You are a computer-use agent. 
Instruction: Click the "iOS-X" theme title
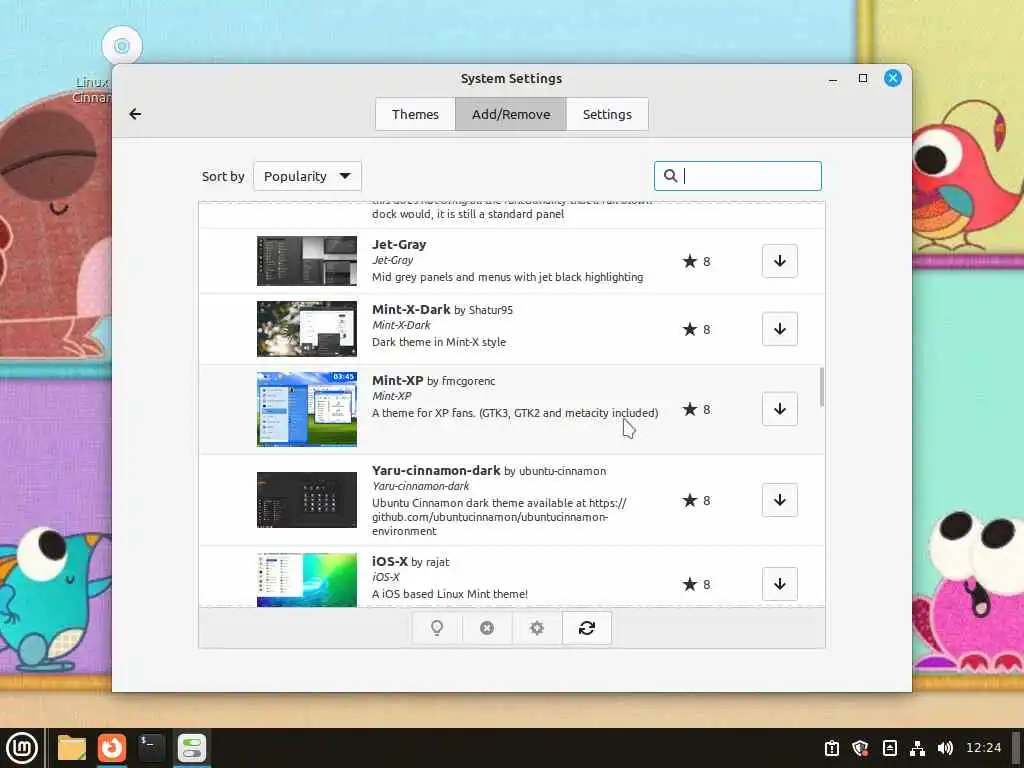pos(390,562)
